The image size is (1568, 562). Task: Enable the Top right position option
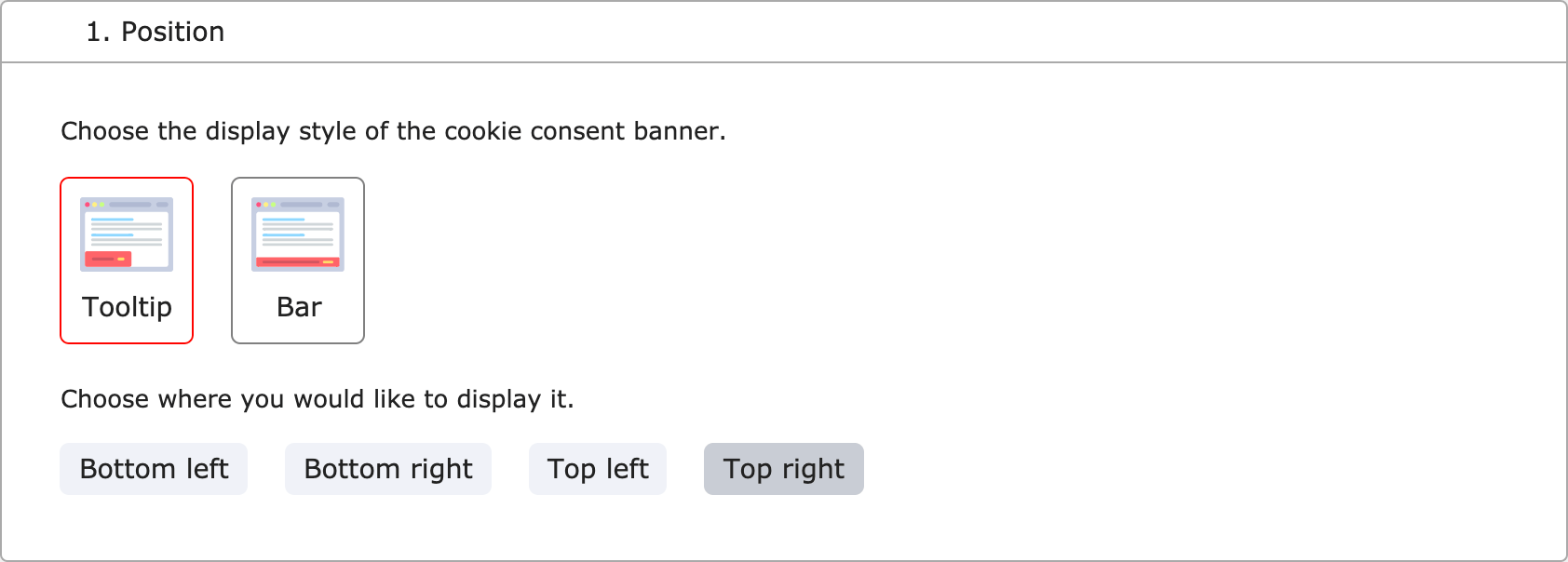coord(783,469)
